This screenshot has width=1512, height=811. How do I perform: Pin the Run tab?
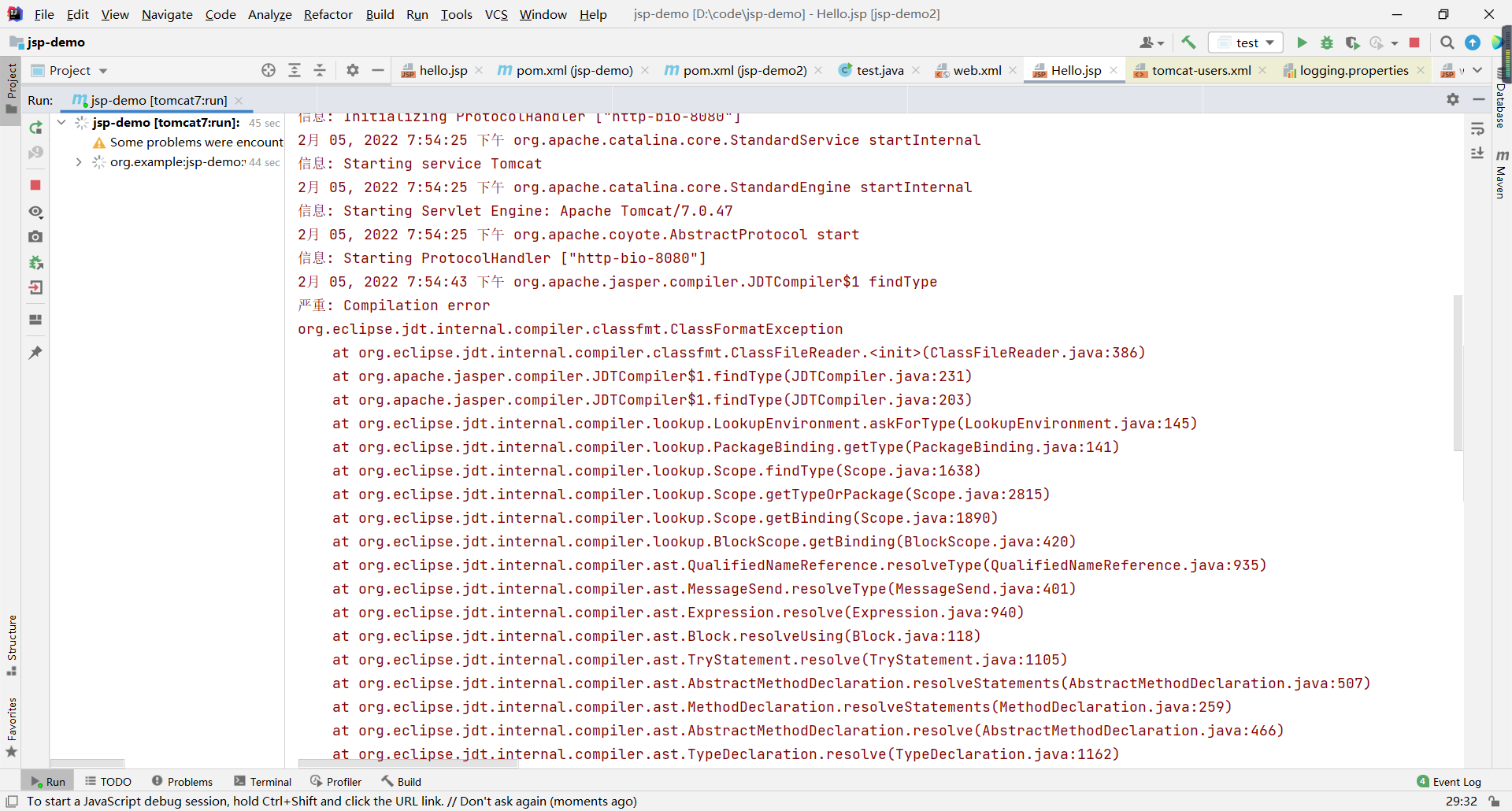point(35,353)
